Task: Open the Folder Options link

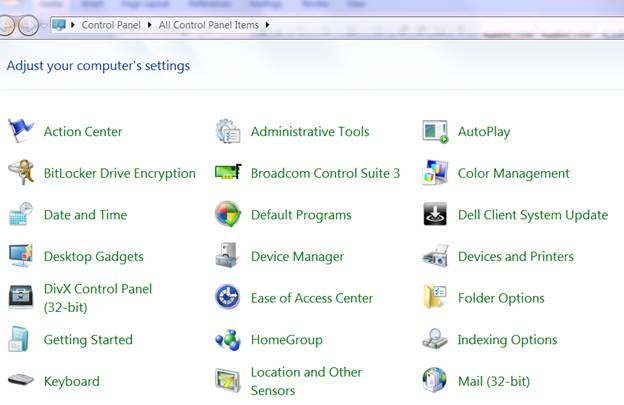Action: click(x=500, y=298)
